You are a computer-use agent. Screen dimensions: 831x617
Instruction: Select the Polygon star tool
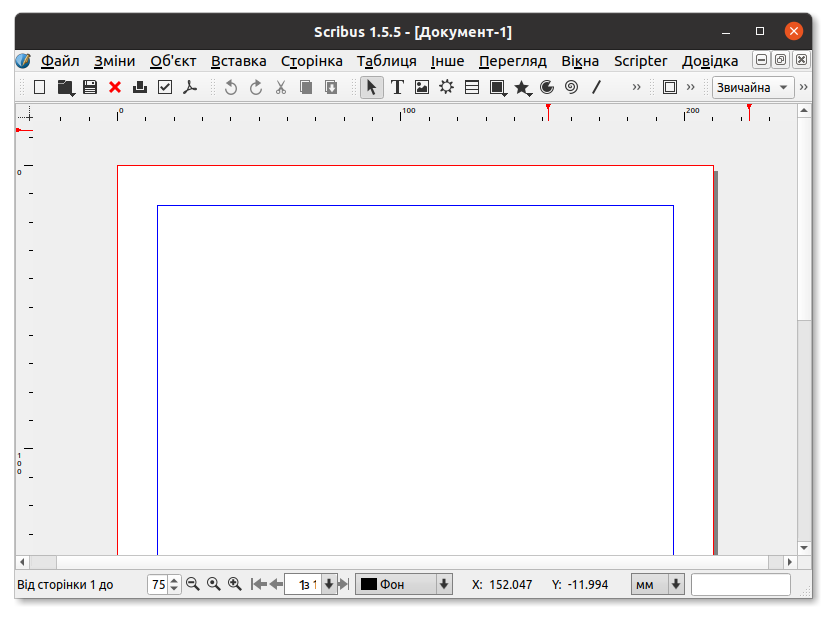point(521,87)
